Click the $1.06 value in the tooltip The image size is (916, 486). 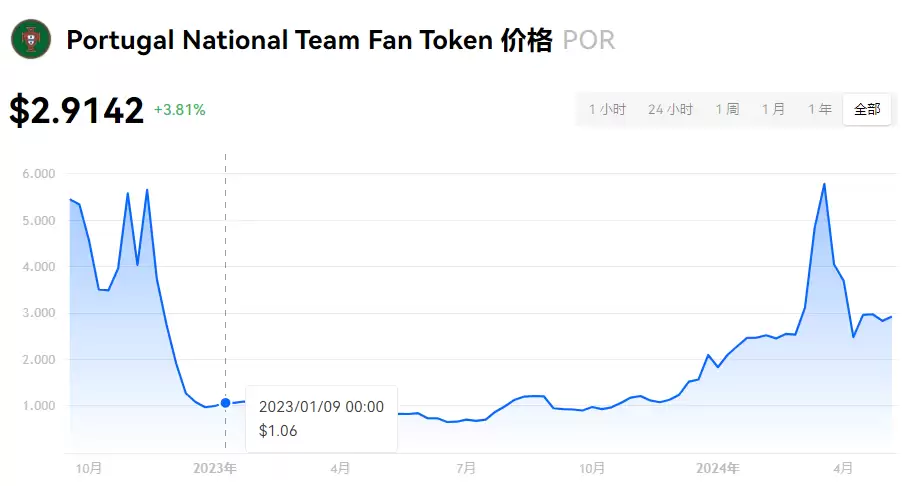tap(277, 431)
